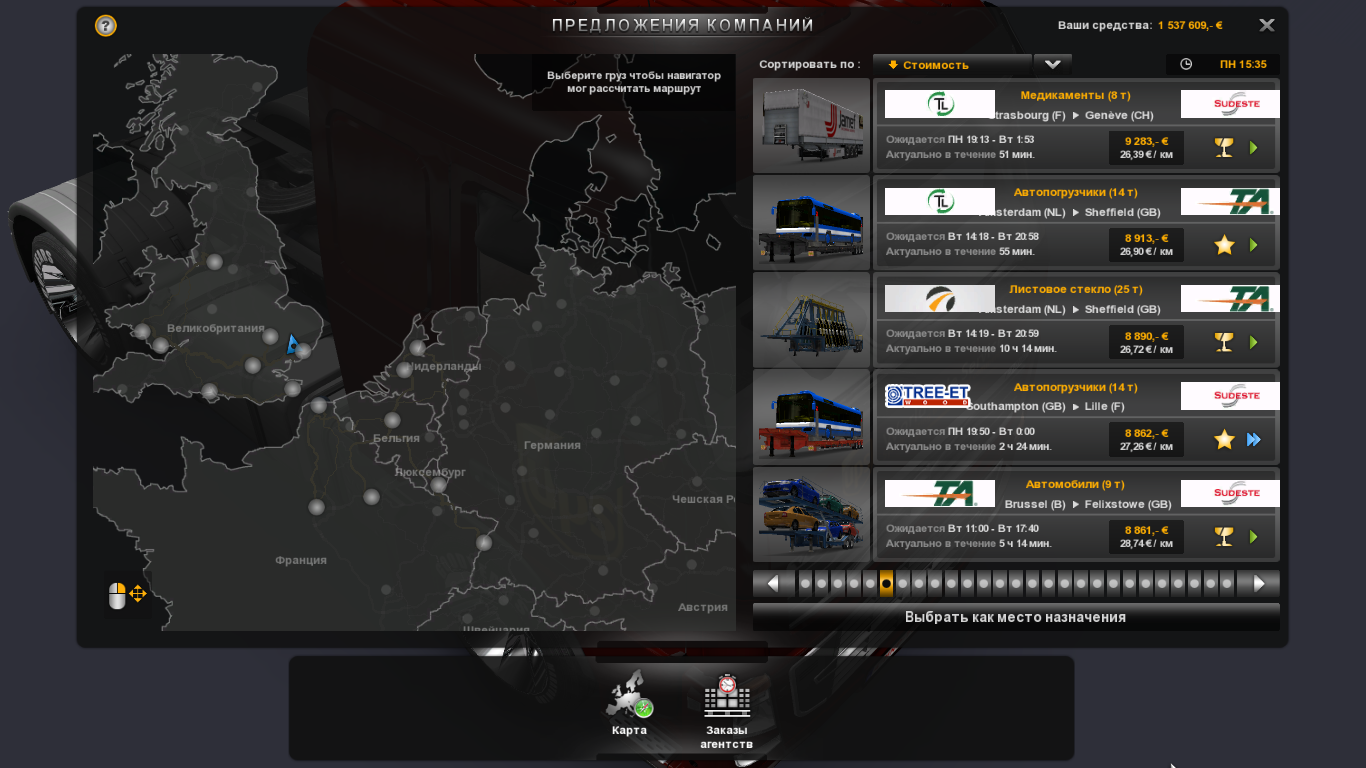Viewport: 1366px width, 768px height.
Task: Click Sudeste logo in Southampton to Lille job
Action: click(x=1230, y=396)
